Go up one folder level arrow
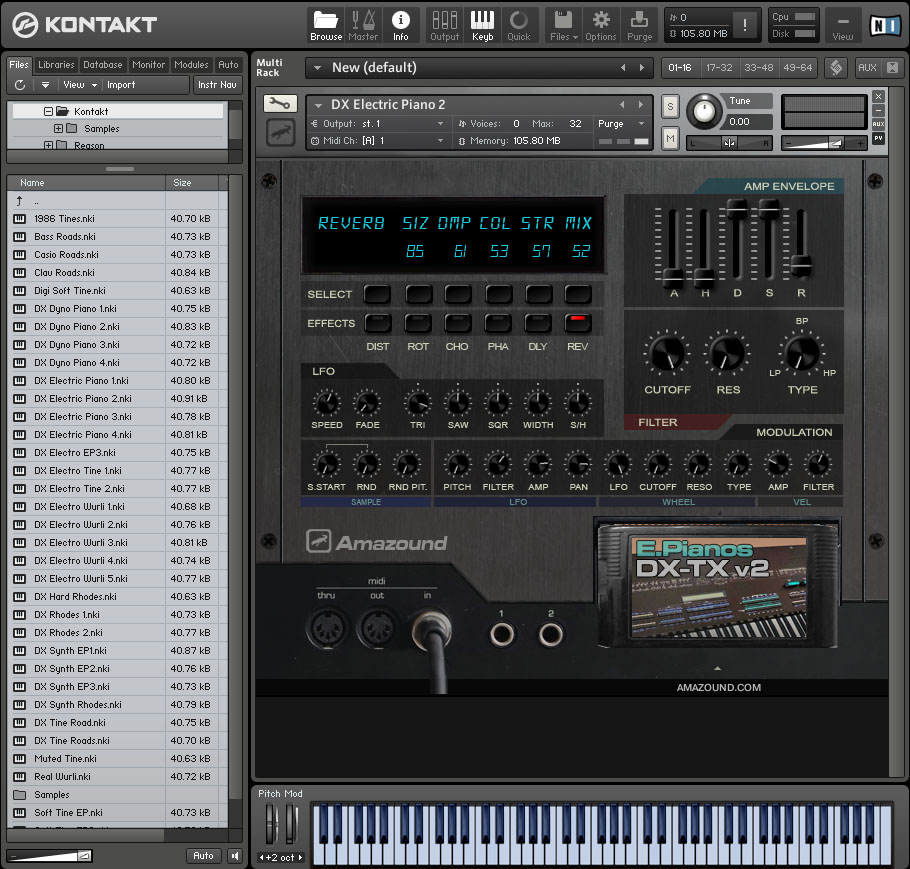The width and height of the screenshot is (910, 869). click(19, 201)
